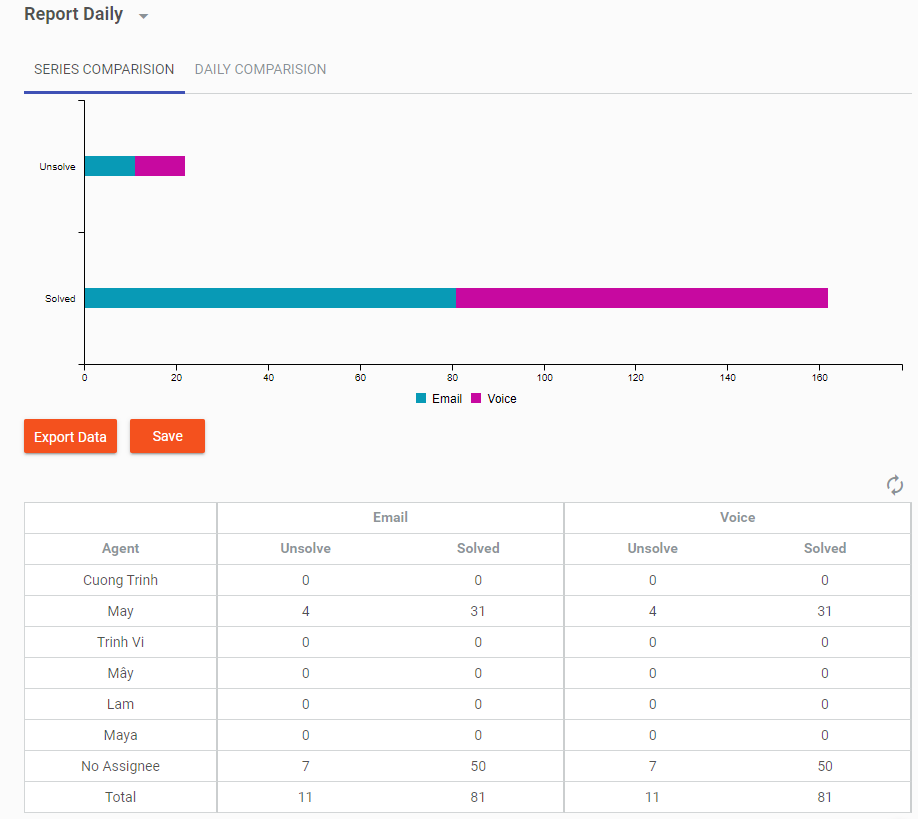Select the May agent name cell
The height and width of the screenshot is (819, 918).
coord(121,611)
